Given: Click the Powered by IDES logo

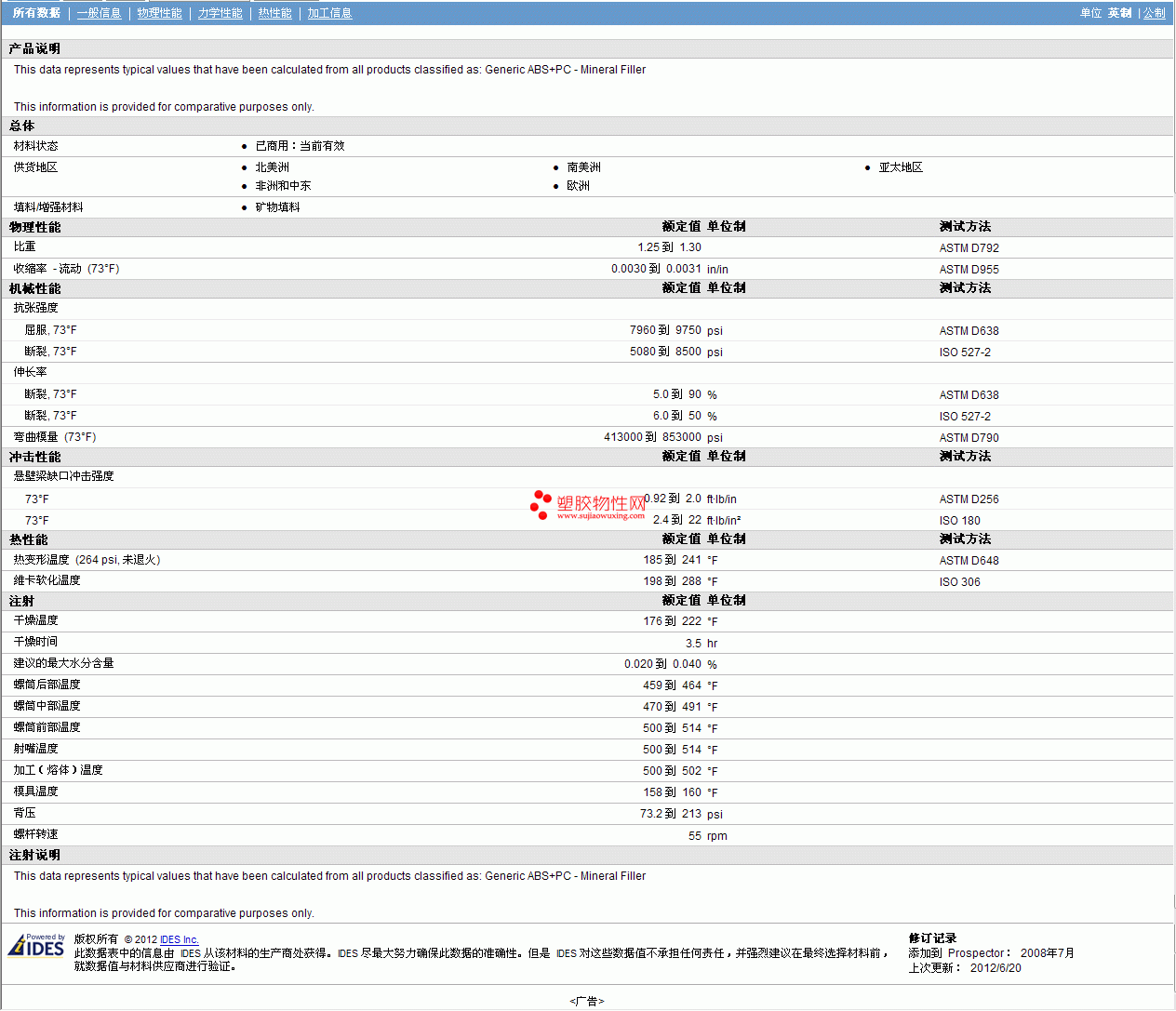Looking at the screenshot, I should 36,945.
